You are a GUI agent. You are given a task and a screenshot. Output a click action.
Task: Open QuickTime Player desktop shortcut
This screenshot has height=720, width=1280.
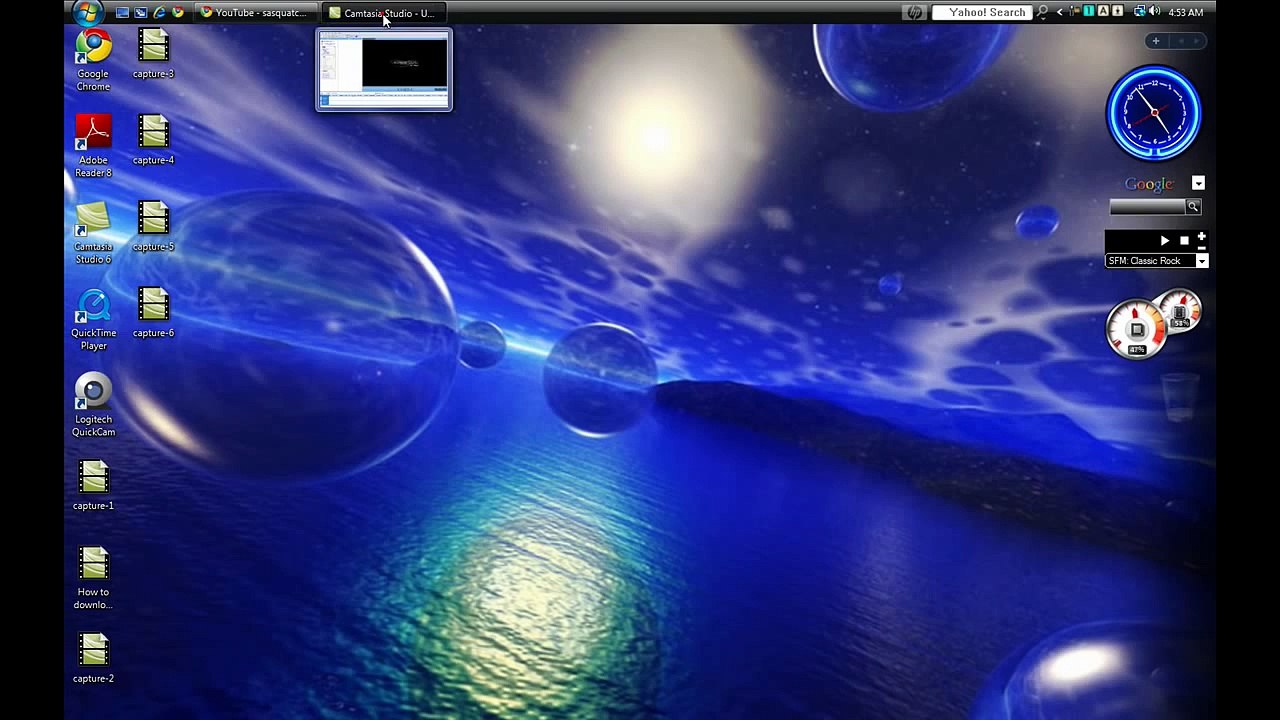point(93,319)
